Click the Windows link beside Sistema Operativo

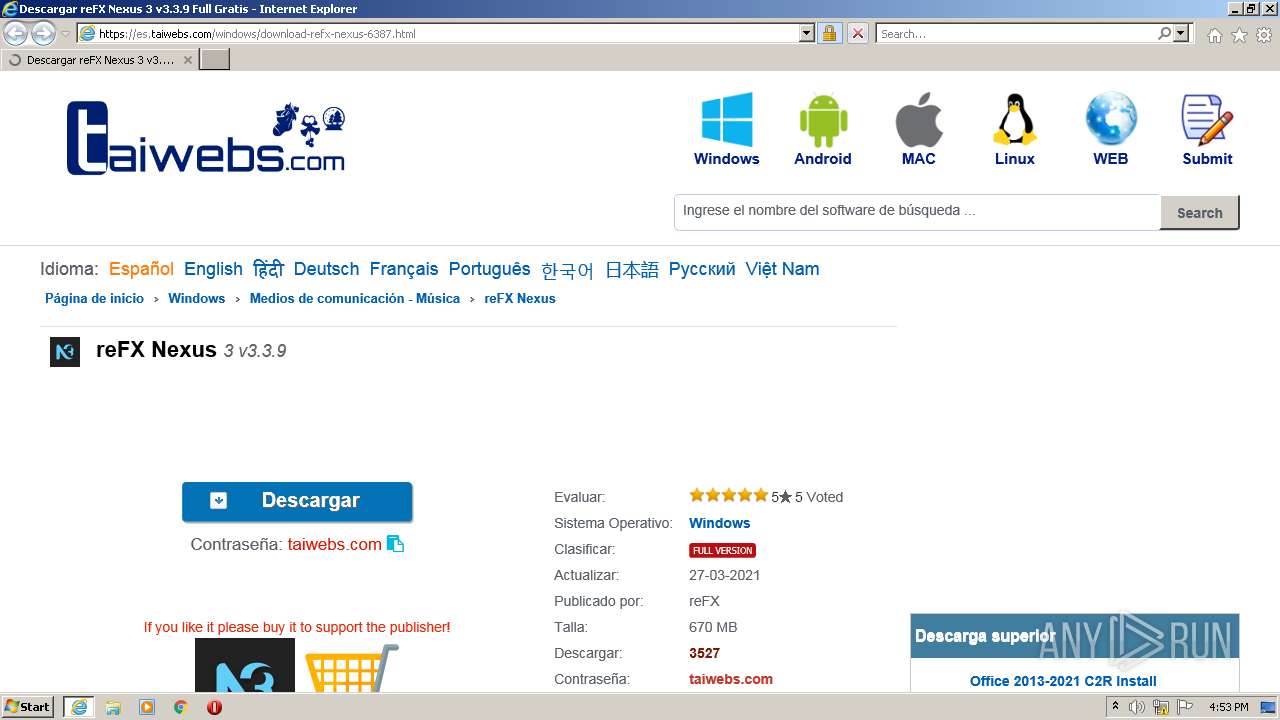[719, 523]
